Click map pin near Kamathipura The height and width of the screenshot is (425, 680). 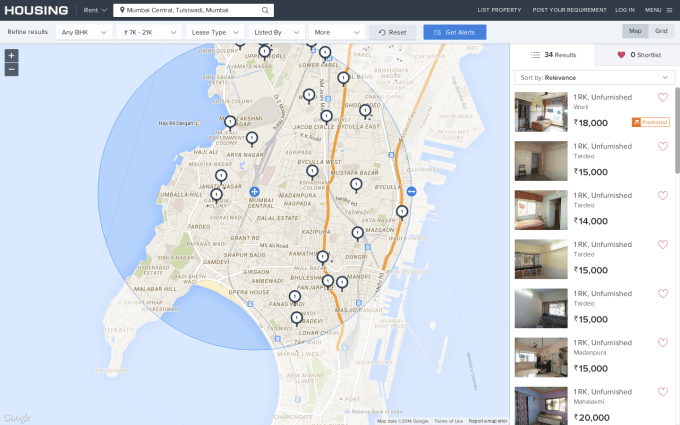point(323,258)
